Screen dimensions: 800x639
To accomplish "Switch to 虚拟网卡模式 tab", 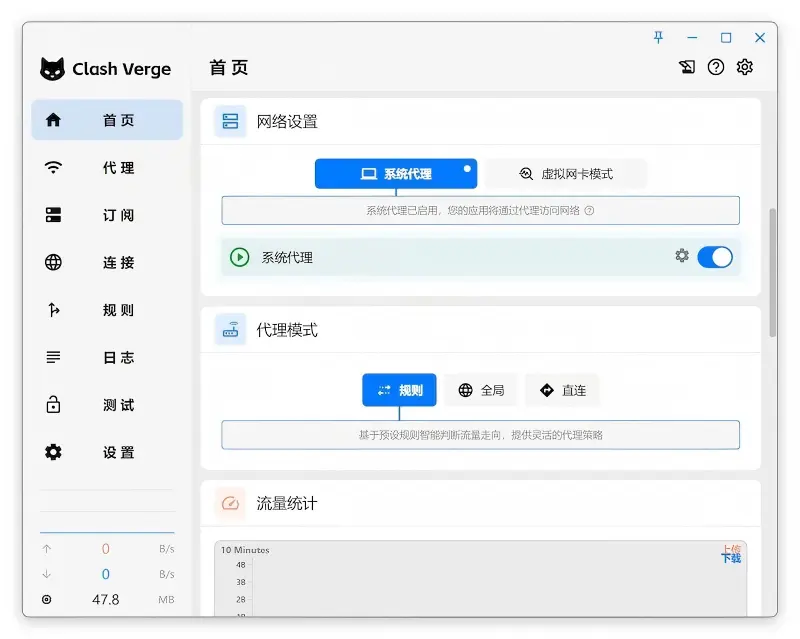I will (x=566, y=174).
